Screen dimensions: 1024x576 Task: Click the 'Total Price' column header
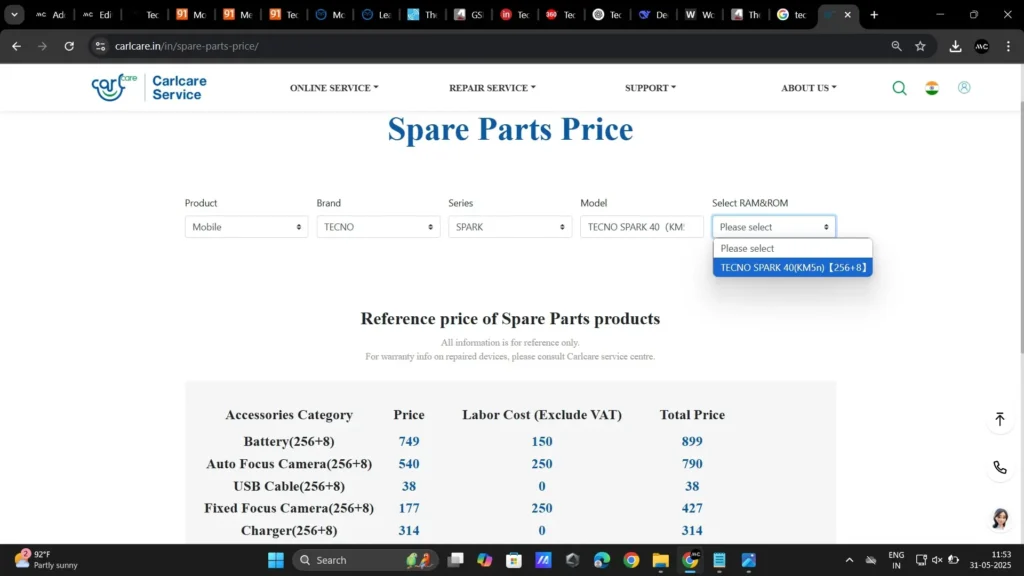coord(692,415)
